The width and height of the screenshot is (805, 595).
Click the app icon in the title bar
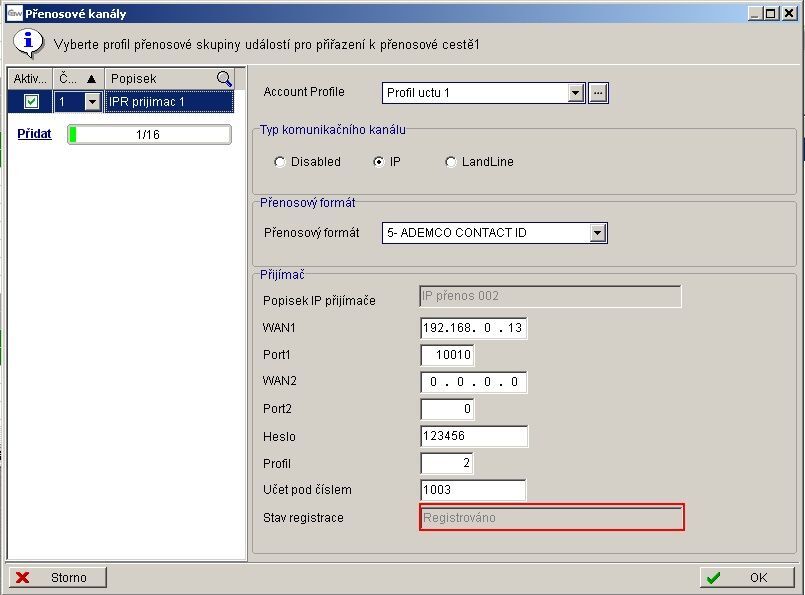click(15, 13)
